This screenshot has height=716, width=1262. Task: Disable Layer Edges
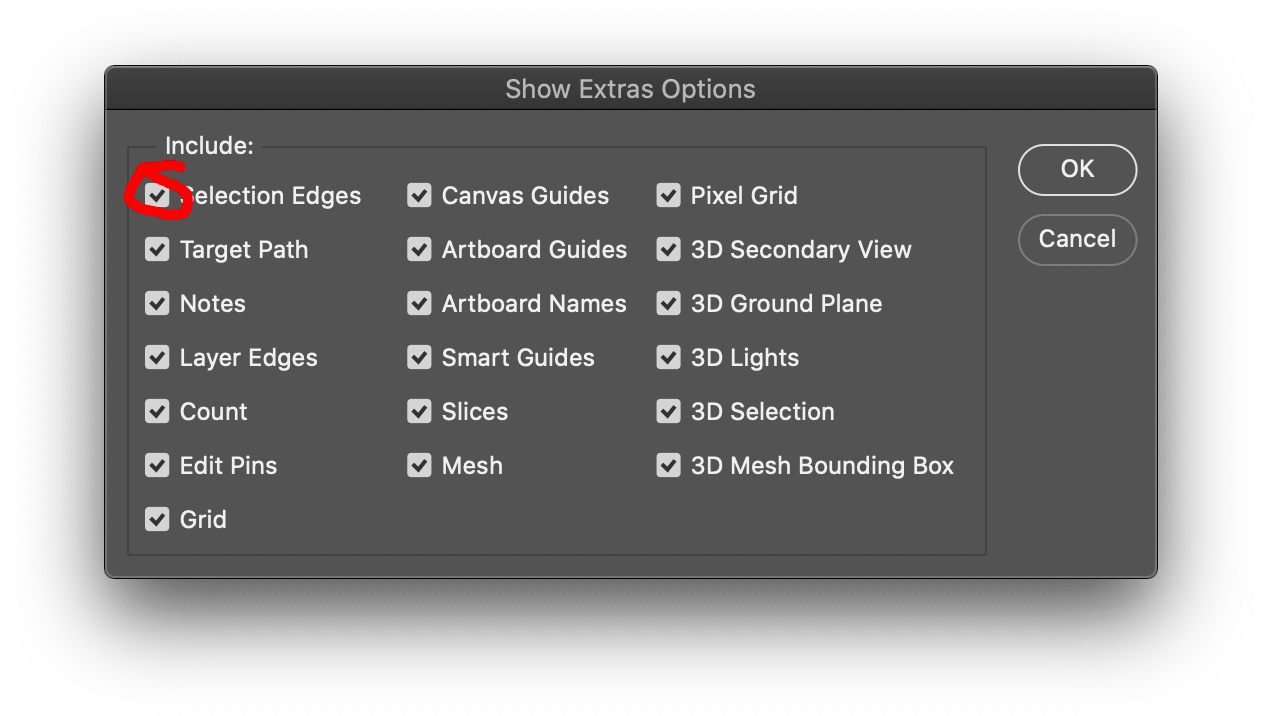point(157,357)
